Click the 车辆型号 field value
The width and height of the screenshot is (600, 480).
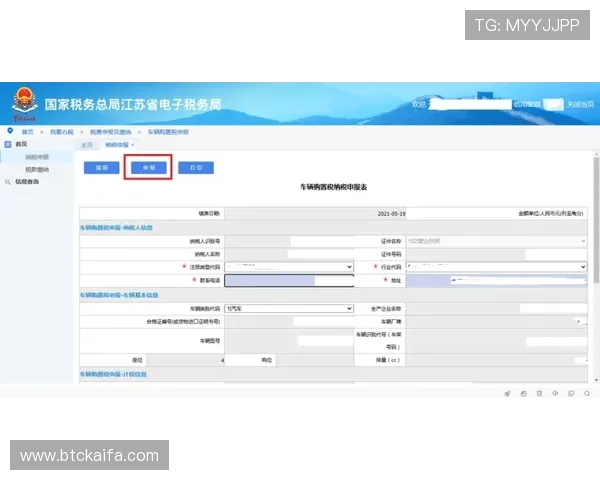click(289, 341)
